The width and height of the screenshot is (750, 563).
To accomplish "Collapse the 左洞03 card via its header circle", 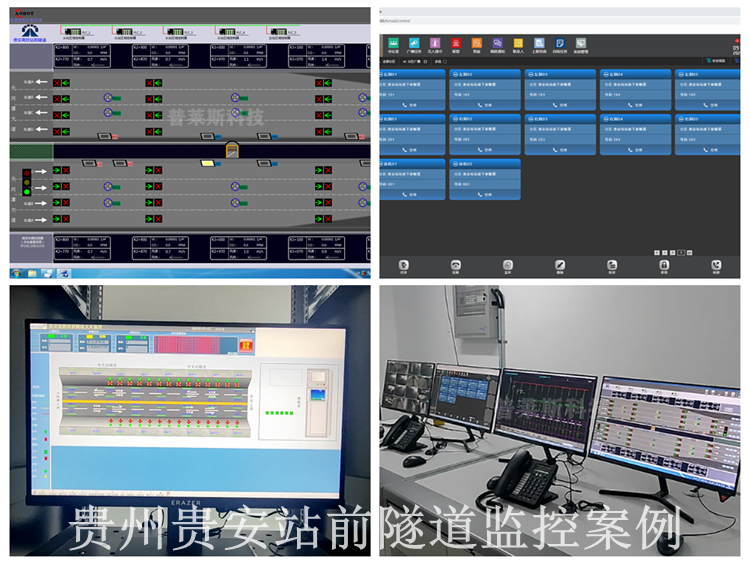I will pos(531,75).
